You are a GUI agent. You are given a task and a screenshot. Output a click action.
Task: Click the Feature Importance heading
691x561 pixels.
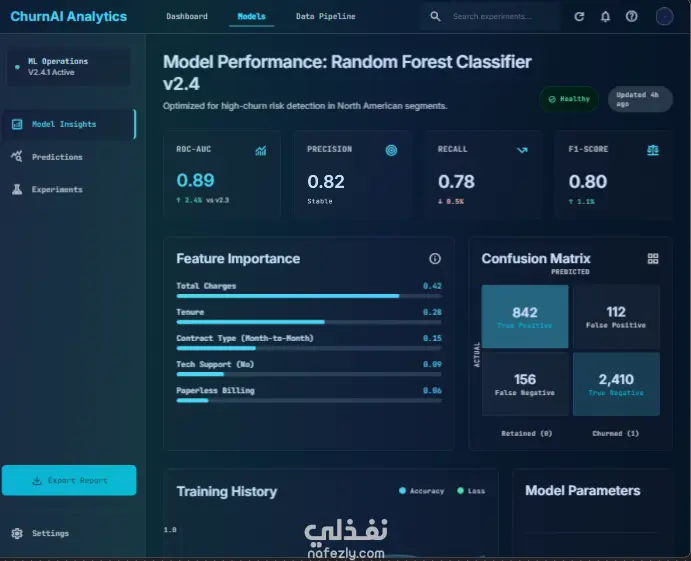(238, 259)
